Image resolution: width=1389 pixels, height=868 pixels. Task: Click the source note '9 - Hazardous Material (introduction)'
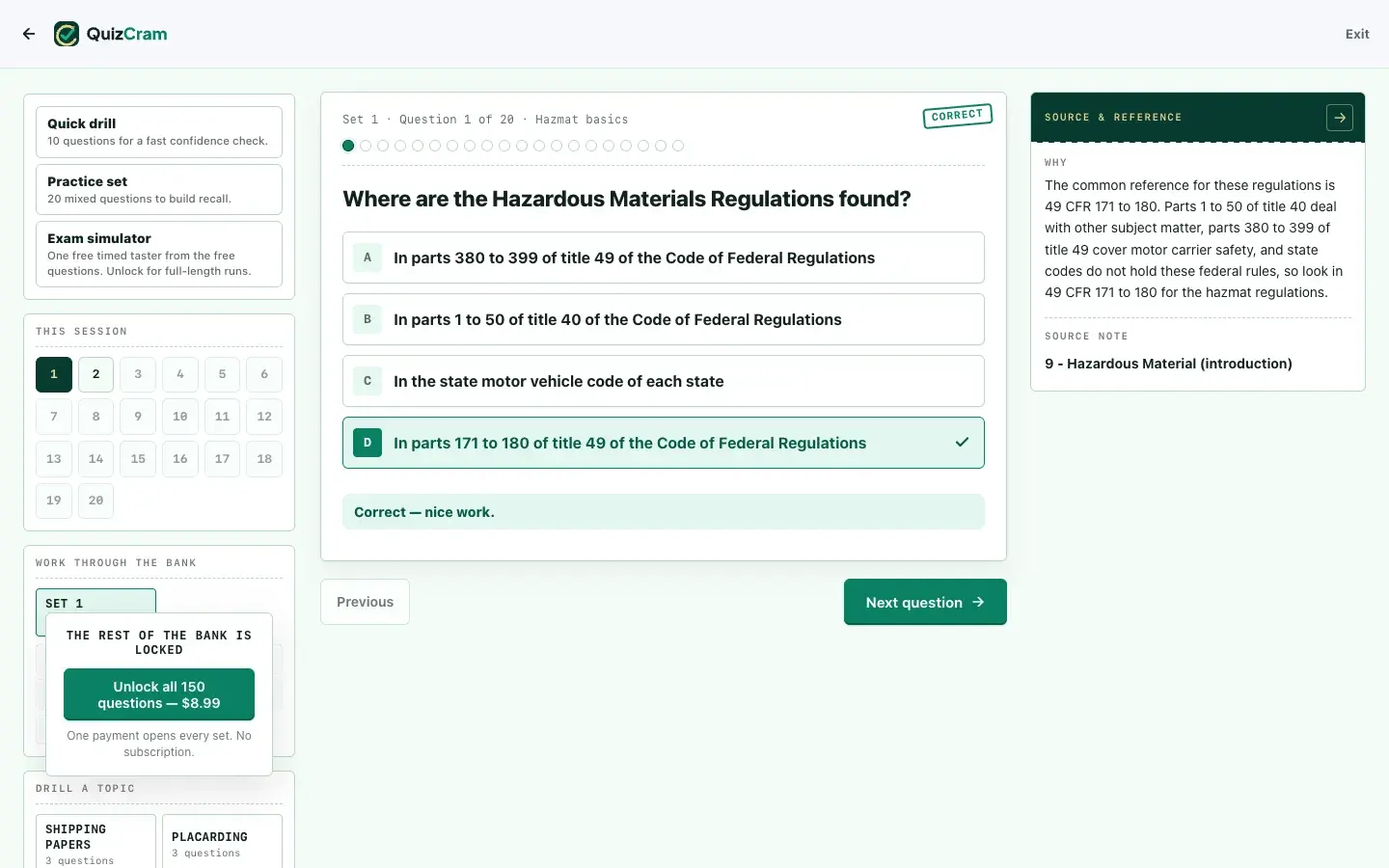(1168, 364)
